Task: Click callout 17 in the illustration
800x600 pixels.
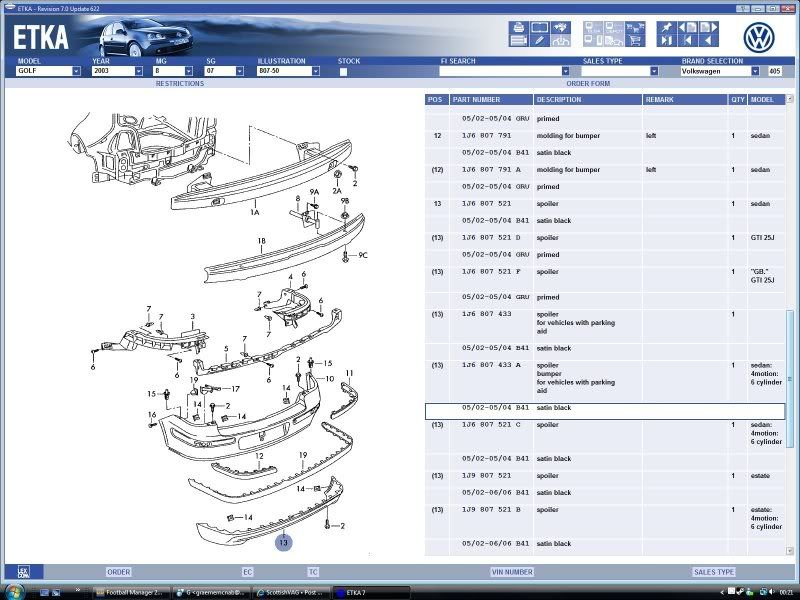Action: click(235, 389)
